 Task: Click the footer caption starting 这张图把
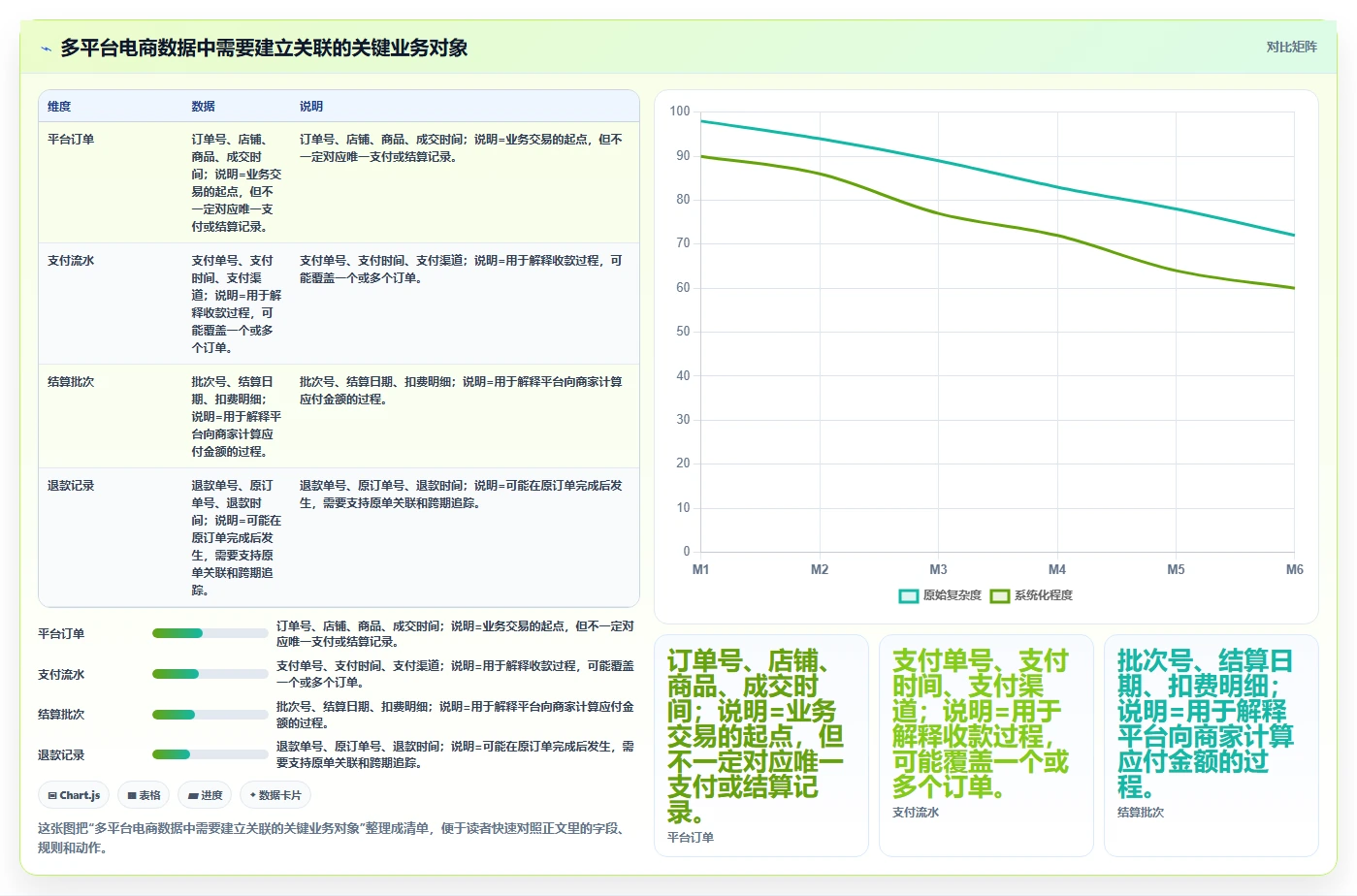[x=333, y=838]
